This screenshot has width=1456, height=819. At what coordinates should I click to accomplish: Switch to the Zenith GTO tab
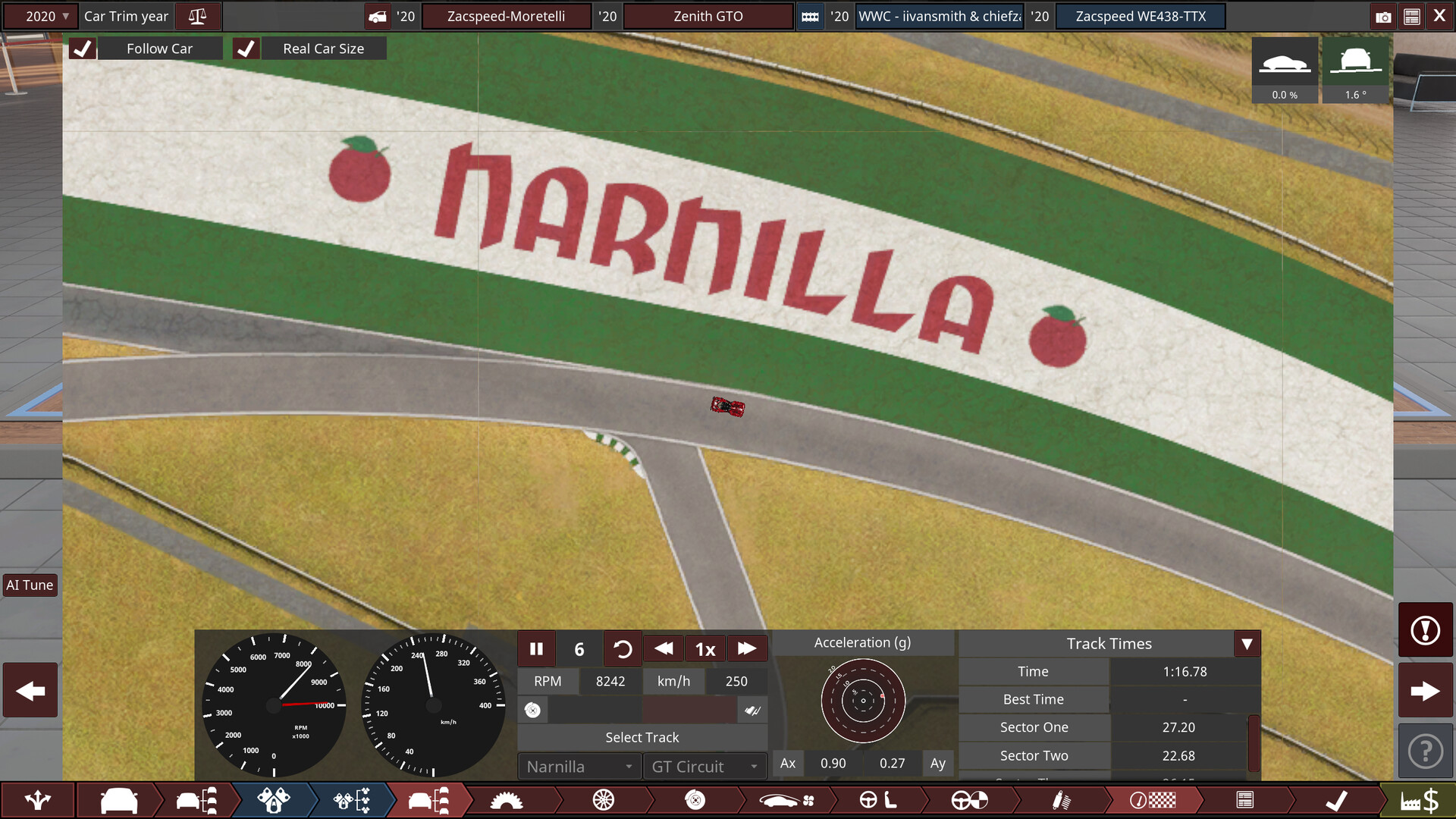708,15
